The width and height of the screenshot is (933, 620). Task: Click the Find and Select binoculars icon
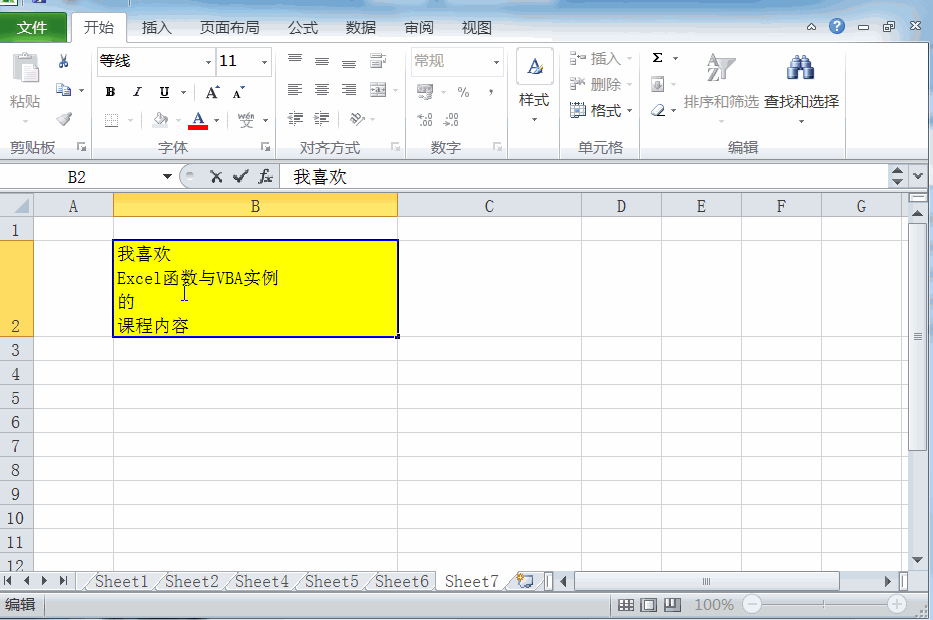pyautogui.click(x=800, y=68)
